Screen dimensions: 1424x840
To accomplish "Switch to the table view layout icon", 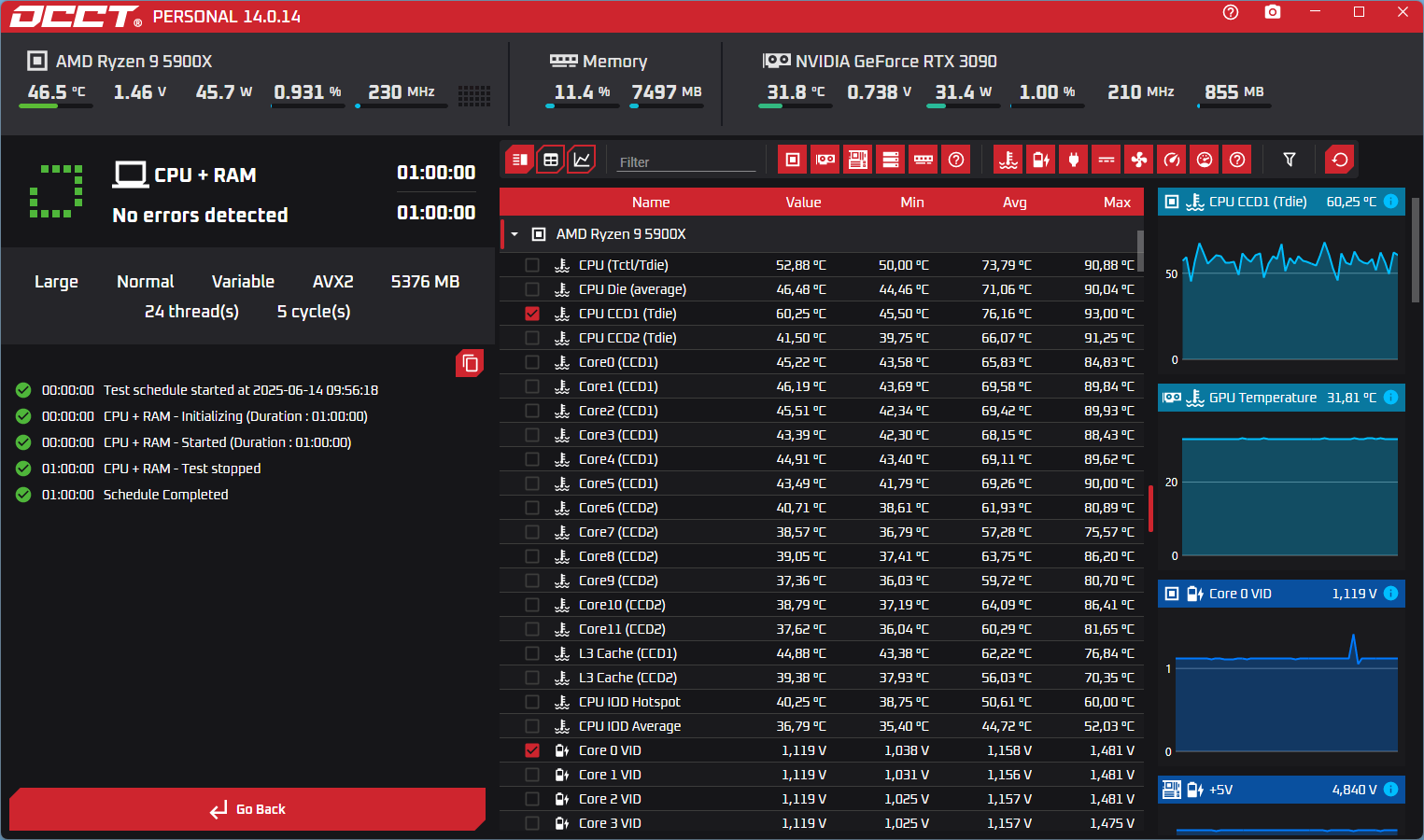I will coord(551,160).
